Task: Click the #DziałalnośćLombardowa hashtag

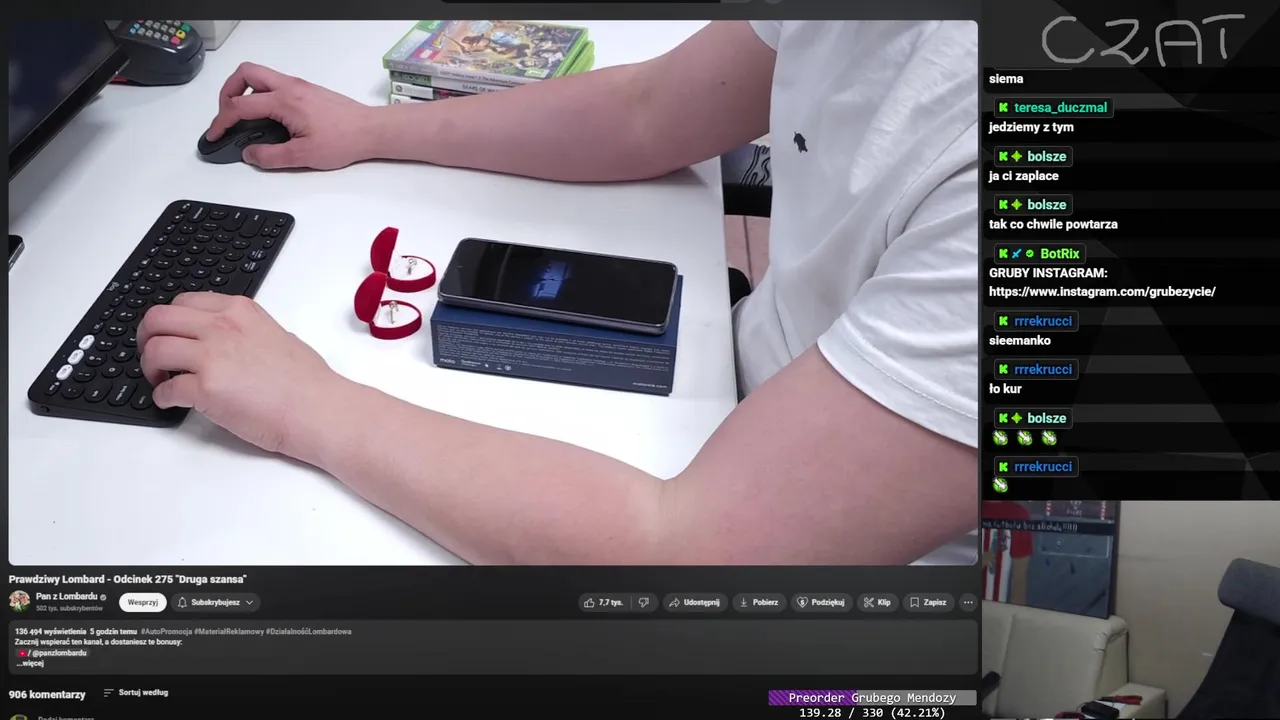Action: coord(309,631)
